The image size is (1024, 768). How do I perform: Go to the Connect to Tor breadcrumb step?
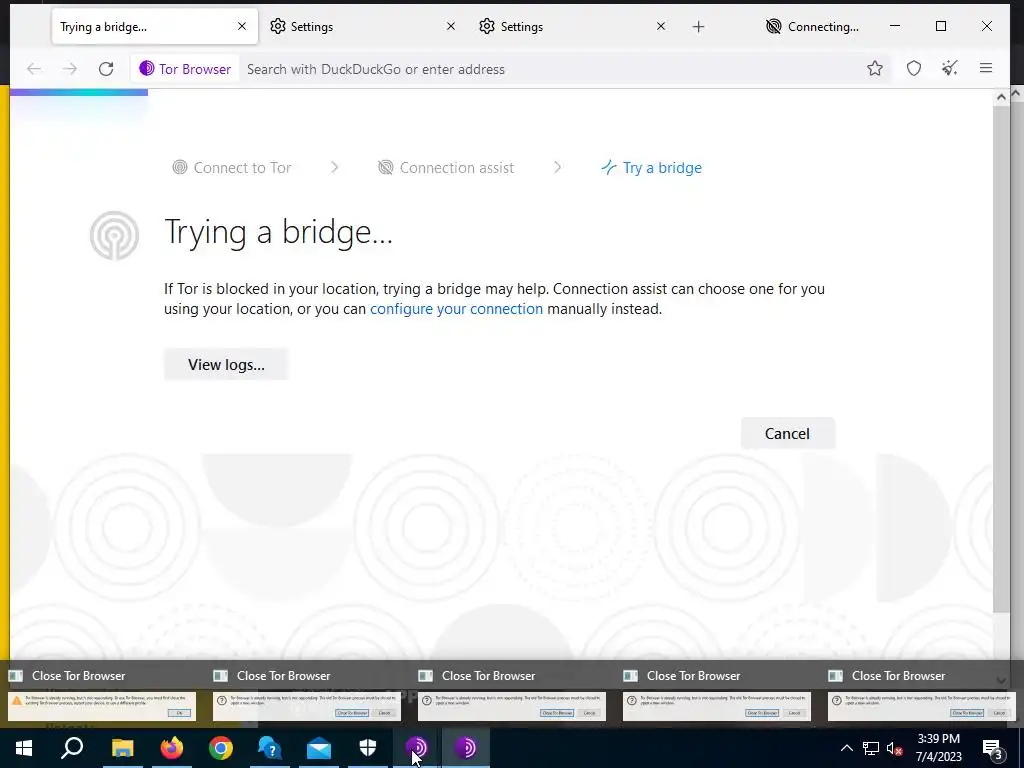point(232,168)
